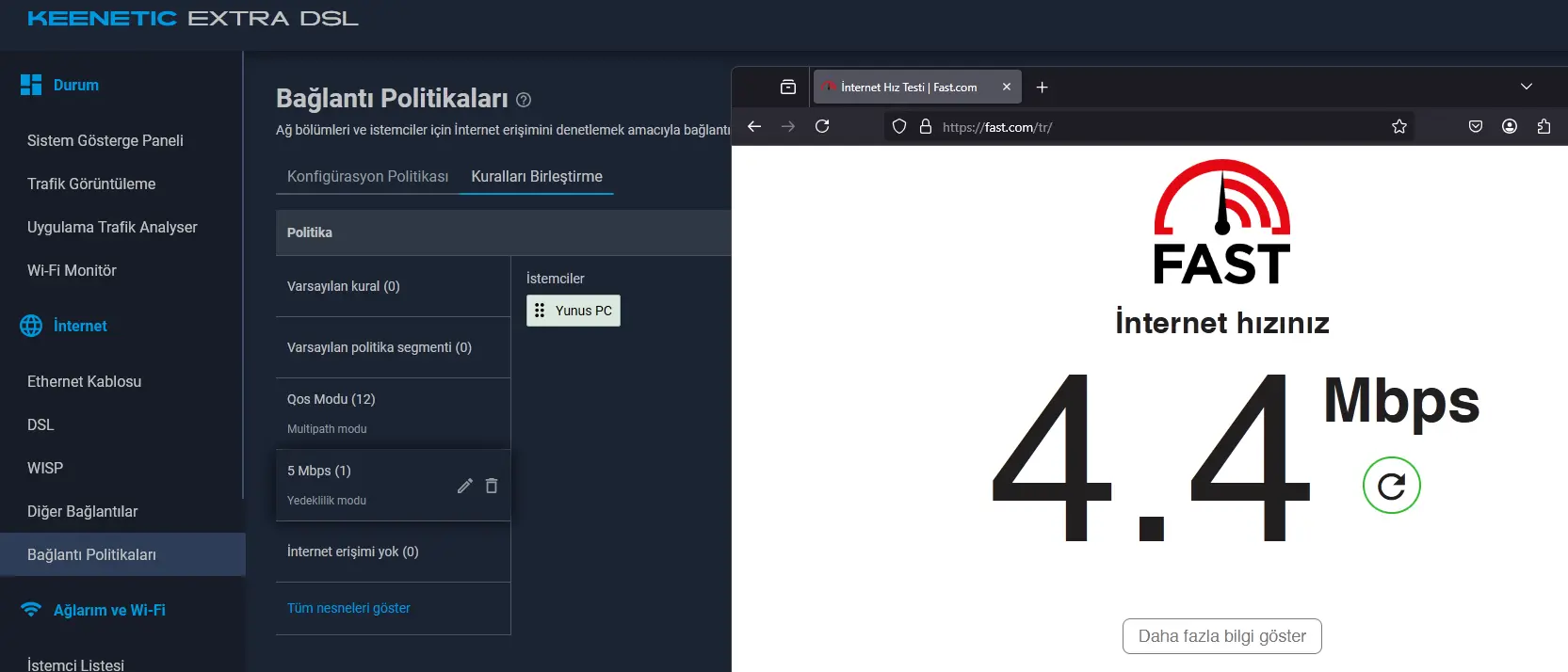Viewport: 1568px width, 672px height.
Task: Select İnternet erişimi yok (0) policy
Action: (393, 552)
